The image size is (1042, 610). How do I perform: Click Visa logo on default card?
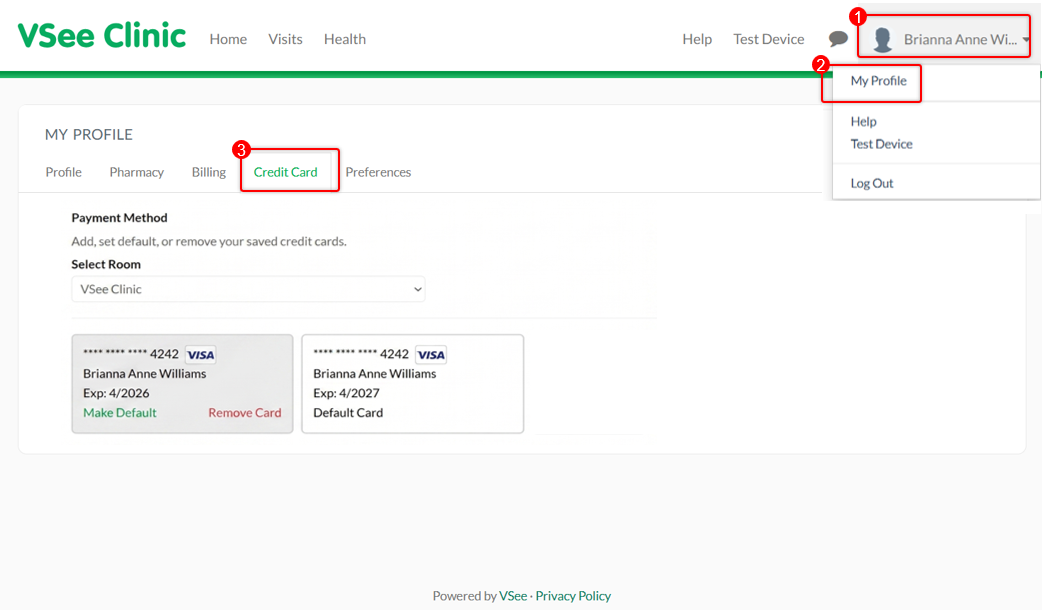tap(431, 355)
